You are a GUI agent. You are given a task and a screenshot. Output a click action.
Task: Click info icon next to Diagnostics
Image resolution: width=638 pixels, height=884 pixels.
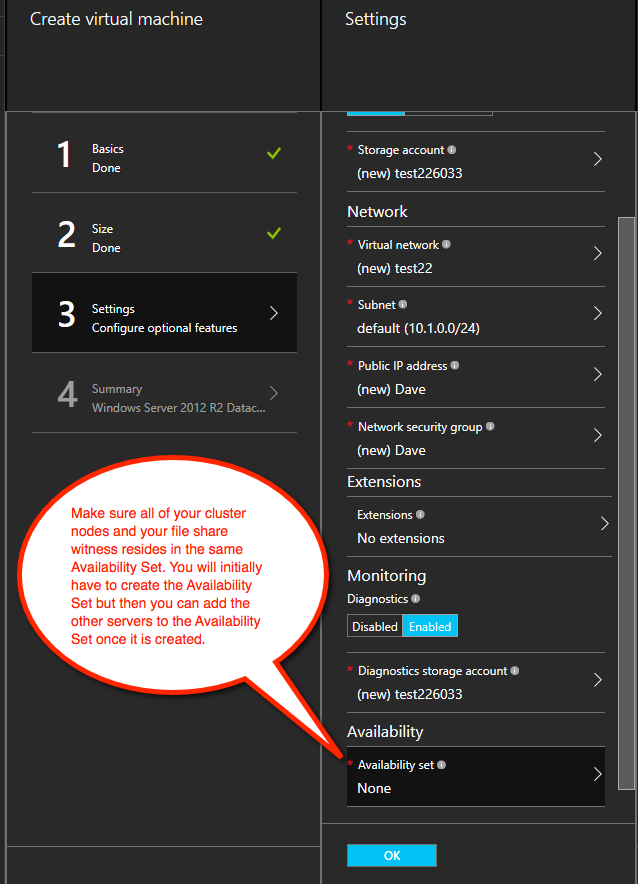(x=415, y=599)
